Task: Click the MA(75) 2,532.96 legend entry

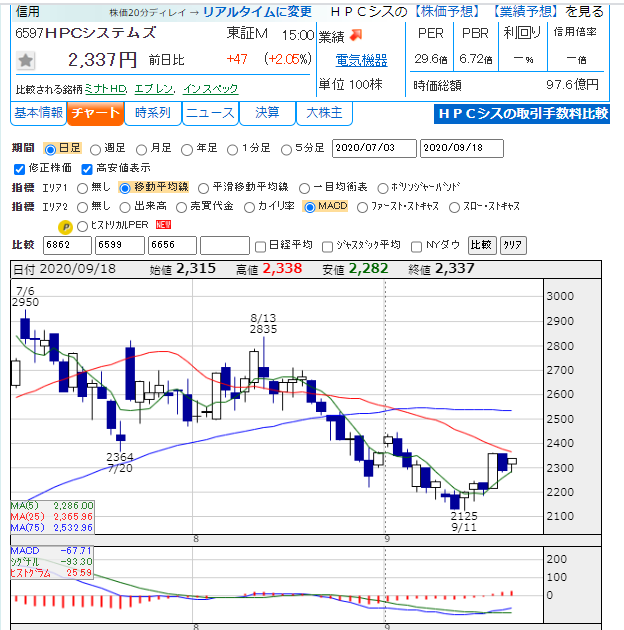Action: [52, 528]
